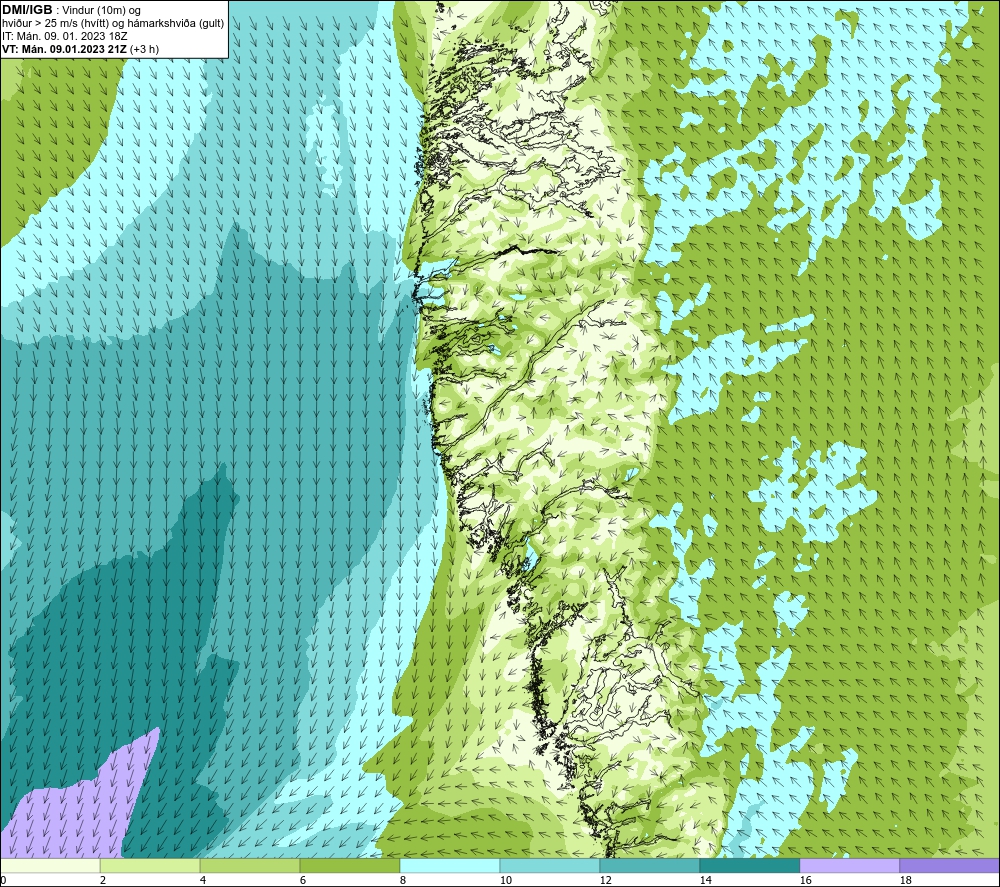
Task: Click the 10–12 m/s light teal legend swatch
Action: [x=550, y=865]
